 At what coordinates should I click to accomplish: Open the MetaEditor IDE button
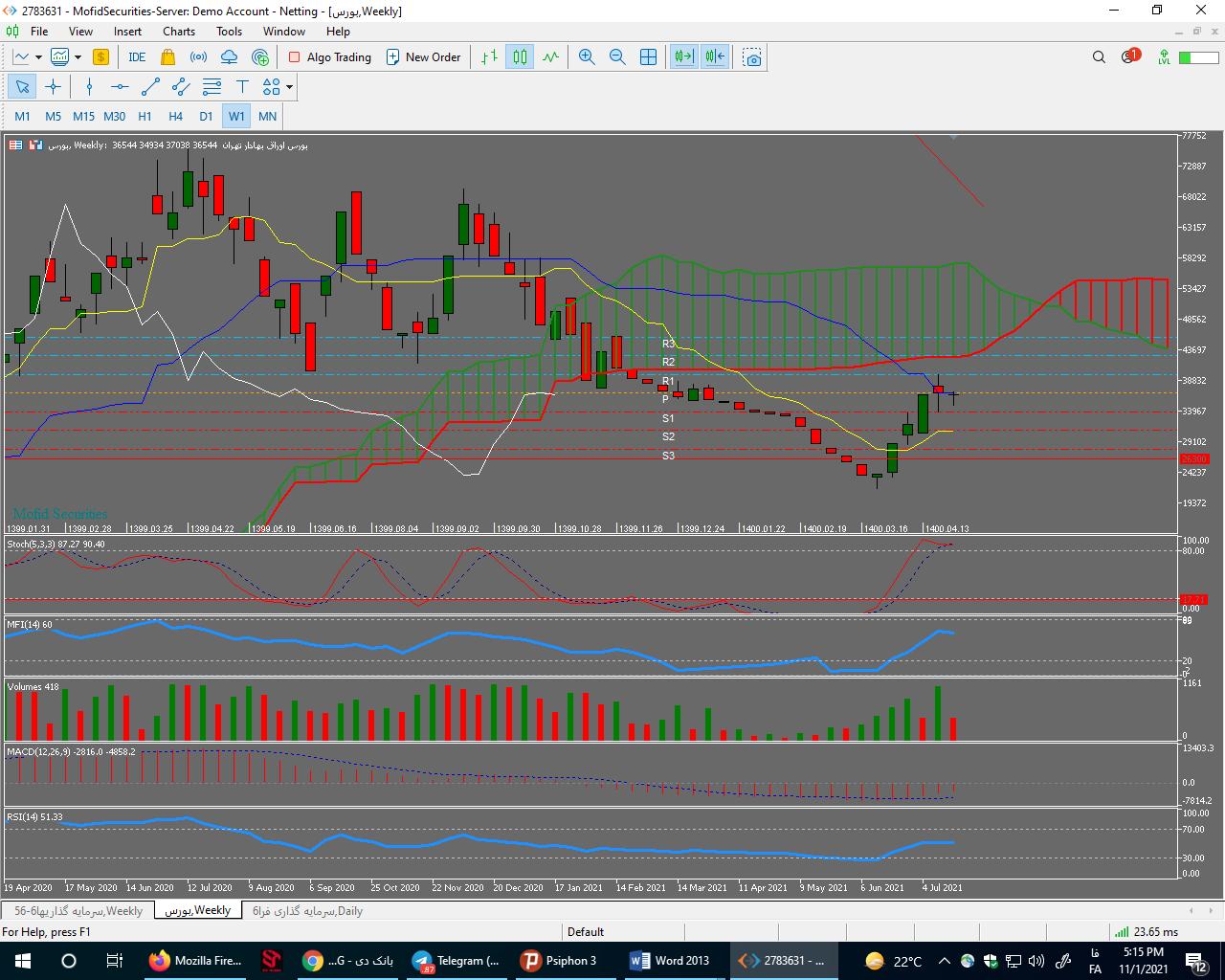coord(137,57)
